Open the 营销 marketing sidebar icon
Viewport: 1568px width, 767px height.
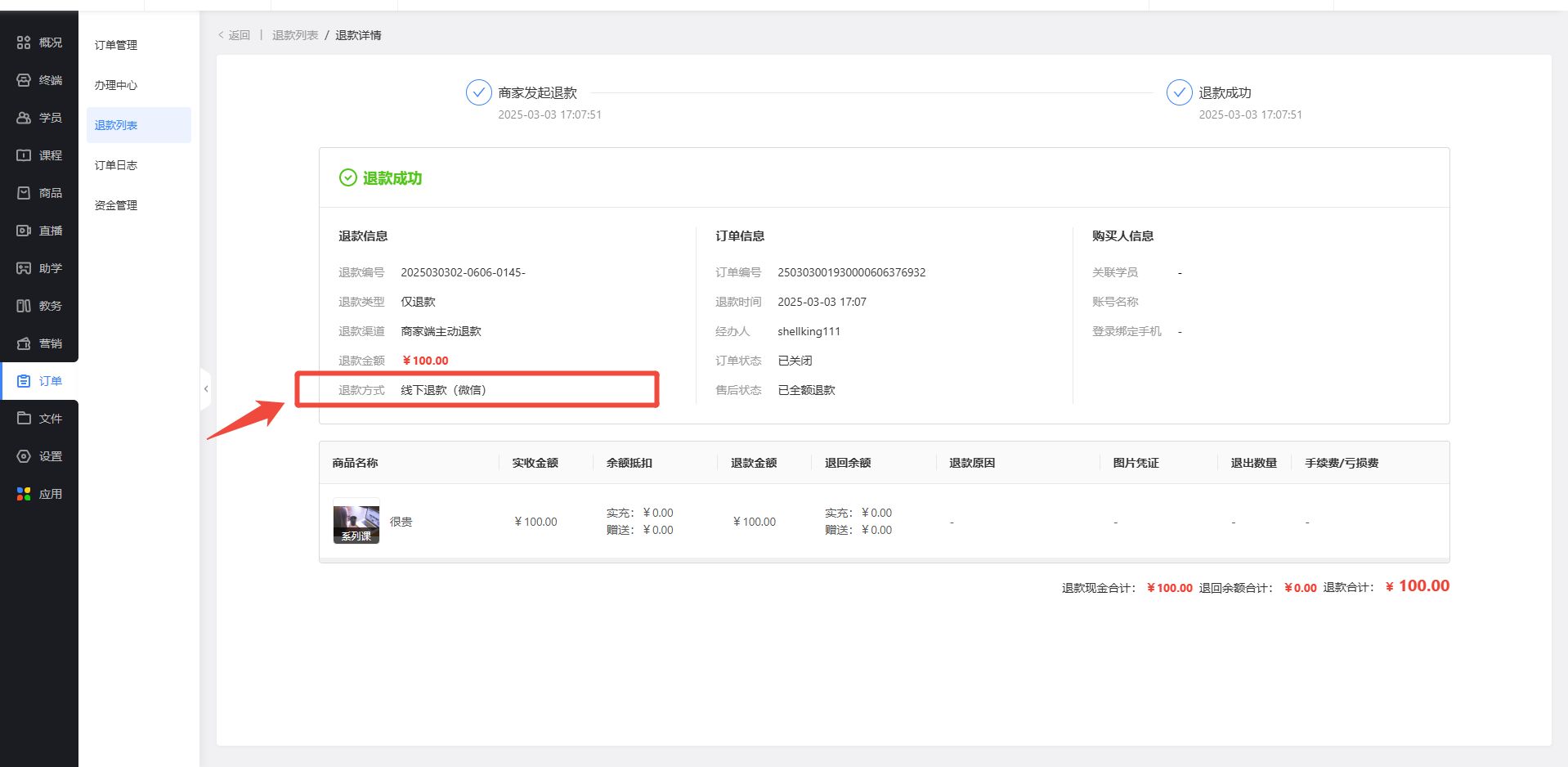click(x=24, y=343)
